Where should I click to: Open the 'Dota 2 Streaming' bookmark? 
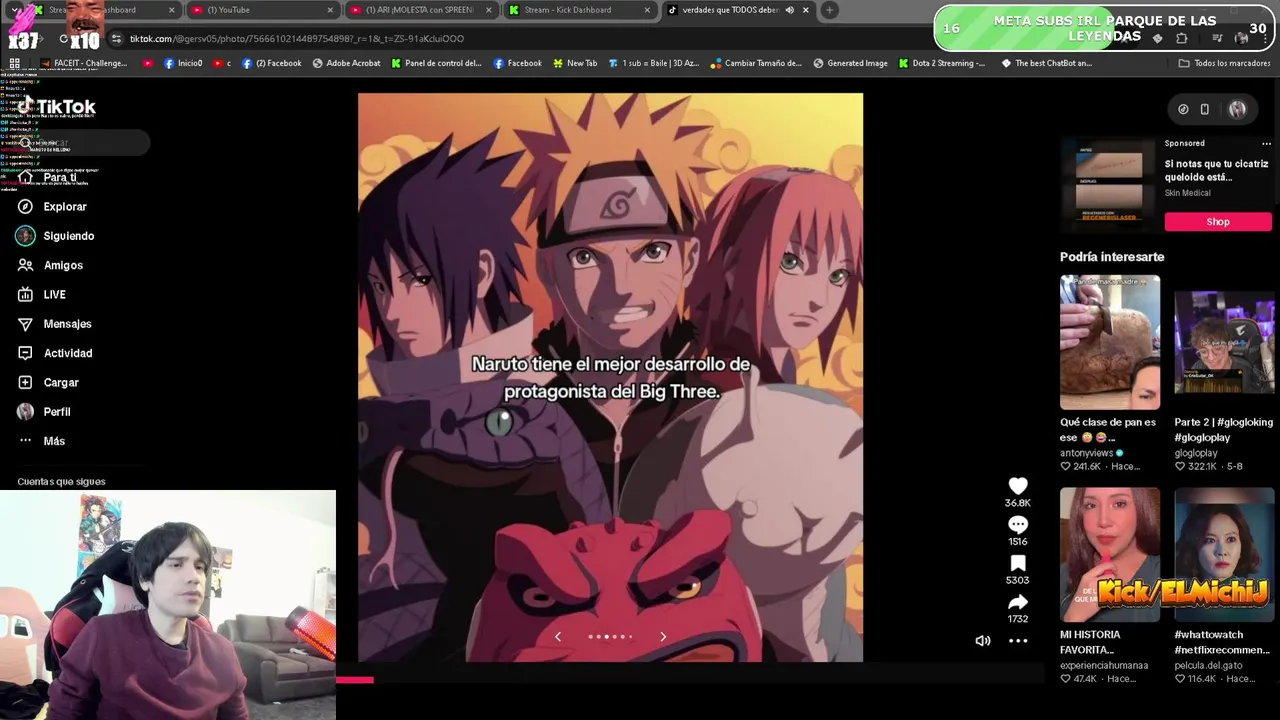941,63
